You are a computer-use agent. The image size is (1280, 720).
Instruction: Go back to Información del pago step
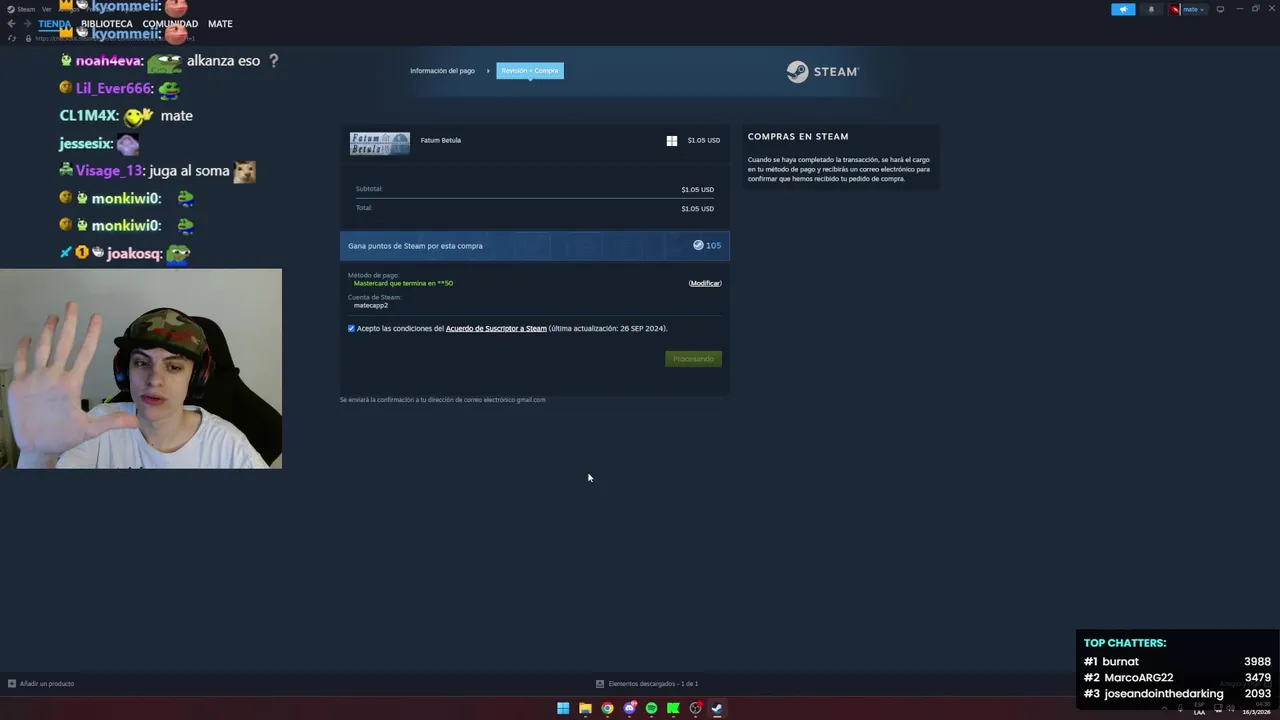pyautogui.click(x=442, y=71)
